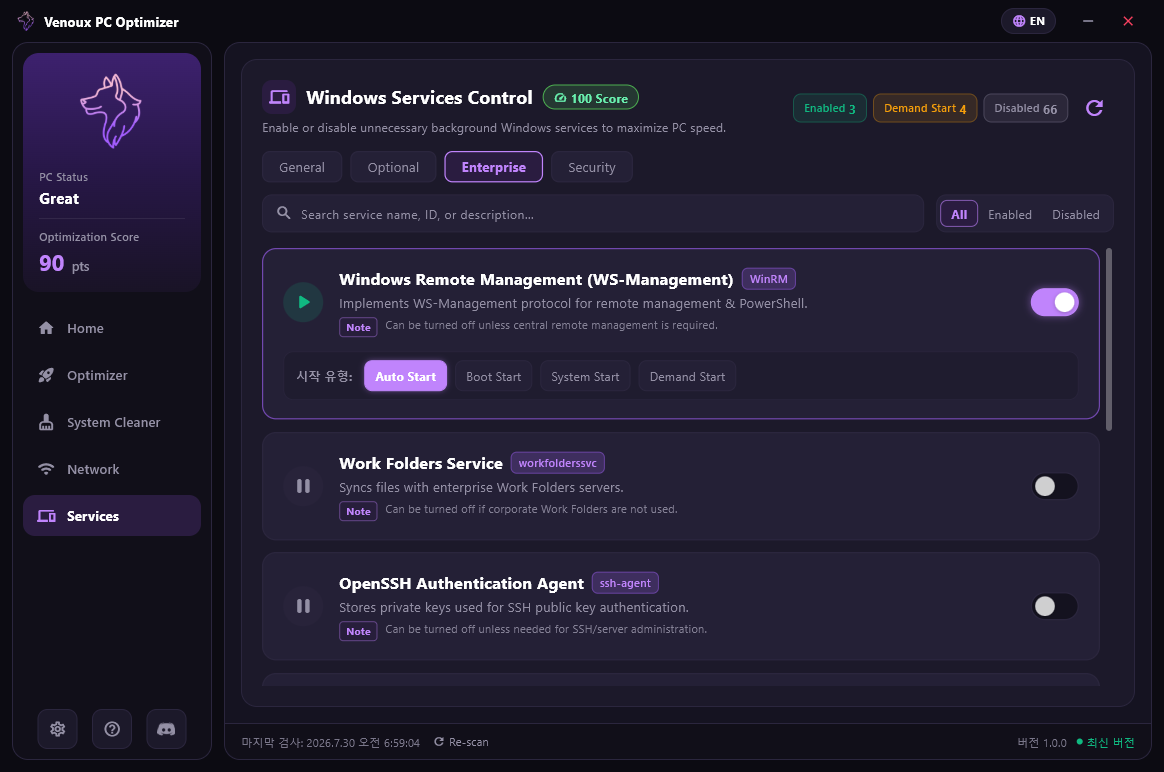Select Services in the sidebar

point(111,516)
